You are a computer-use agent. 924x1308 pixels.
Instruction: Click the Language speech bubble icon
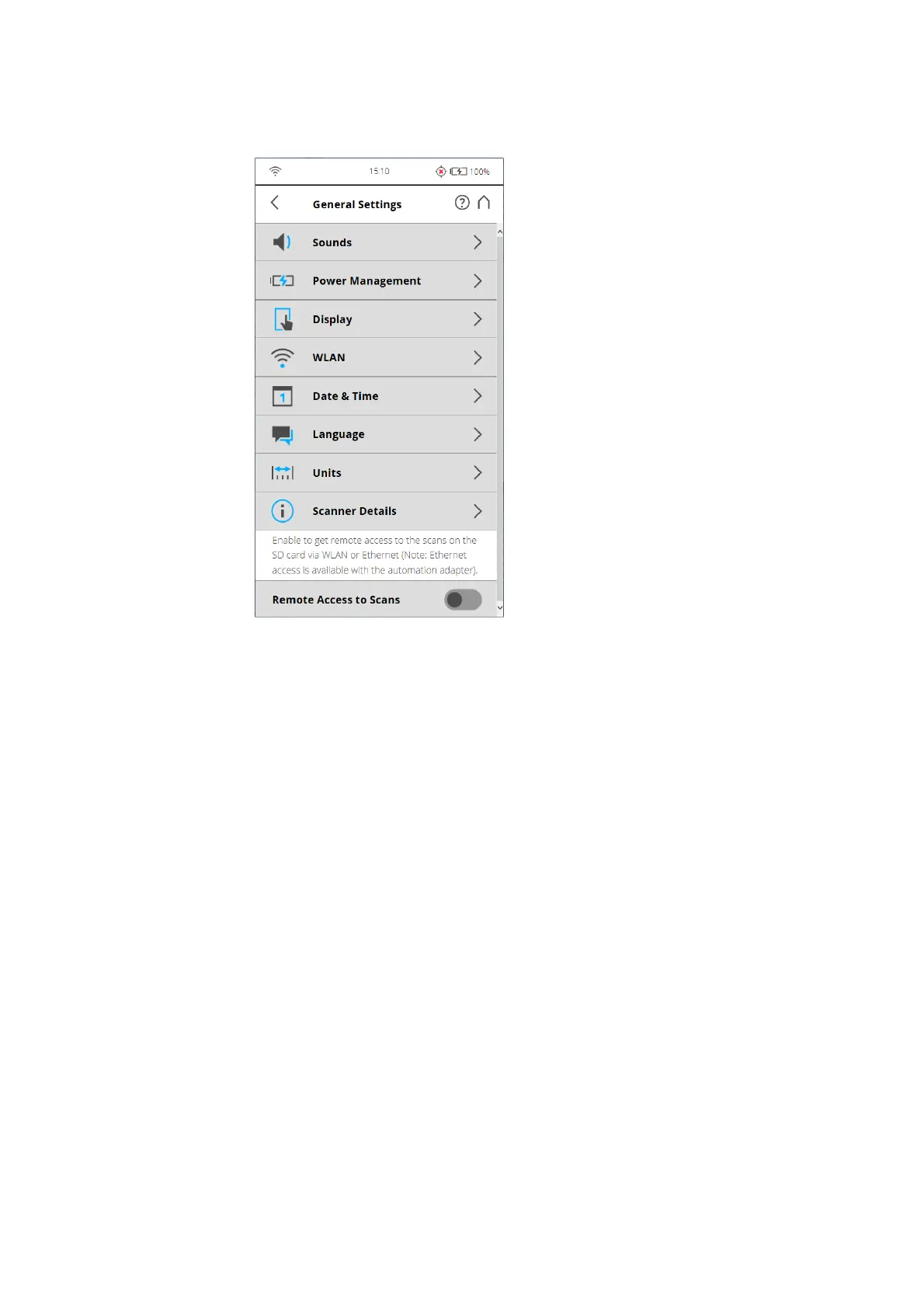[x=283, y=435]
